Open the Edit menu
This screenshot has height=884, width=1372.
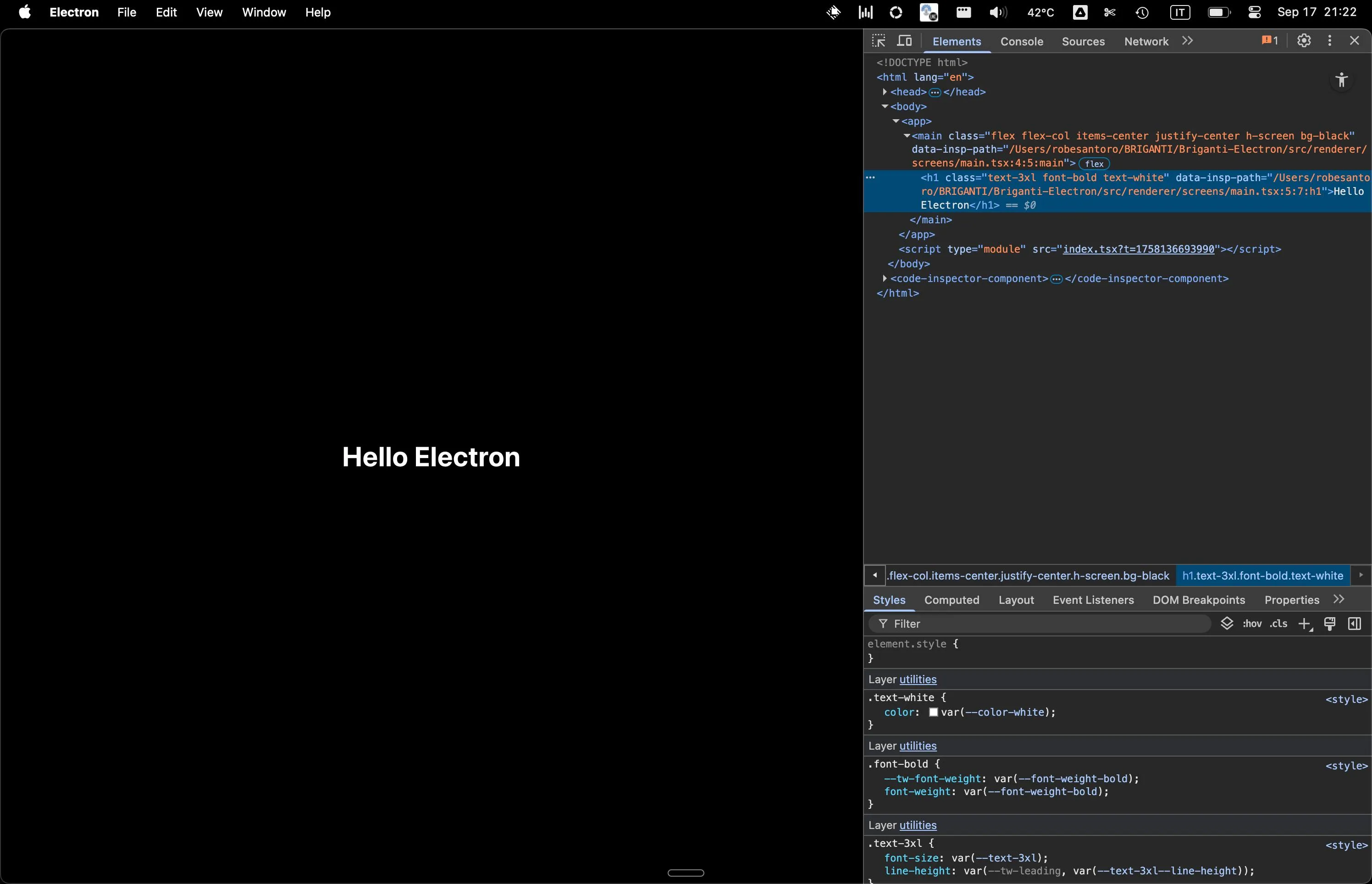click(166, 12)
